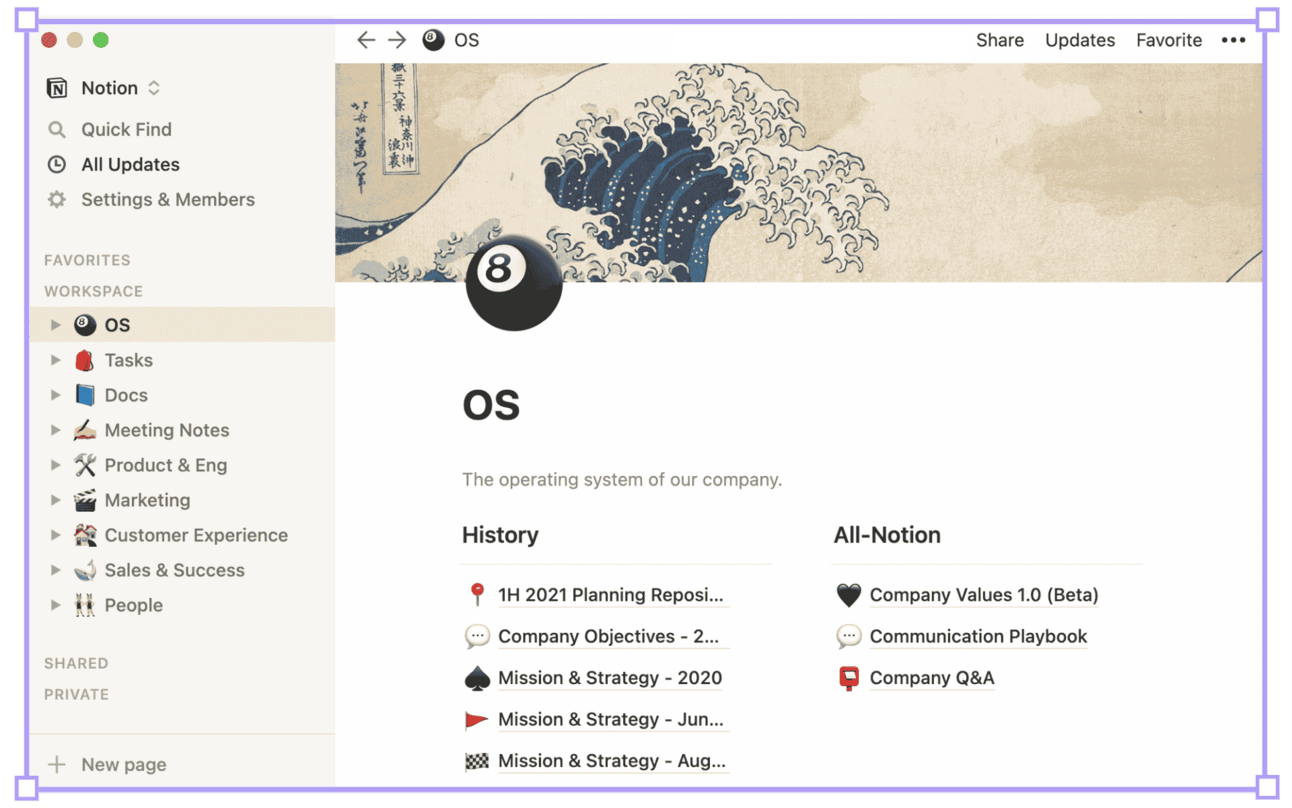Click the red flag icon for Mission & Strategy Jun
The width and height of the screenshot is (1292, 808).
pyautogui.click(x=477, y=719)
